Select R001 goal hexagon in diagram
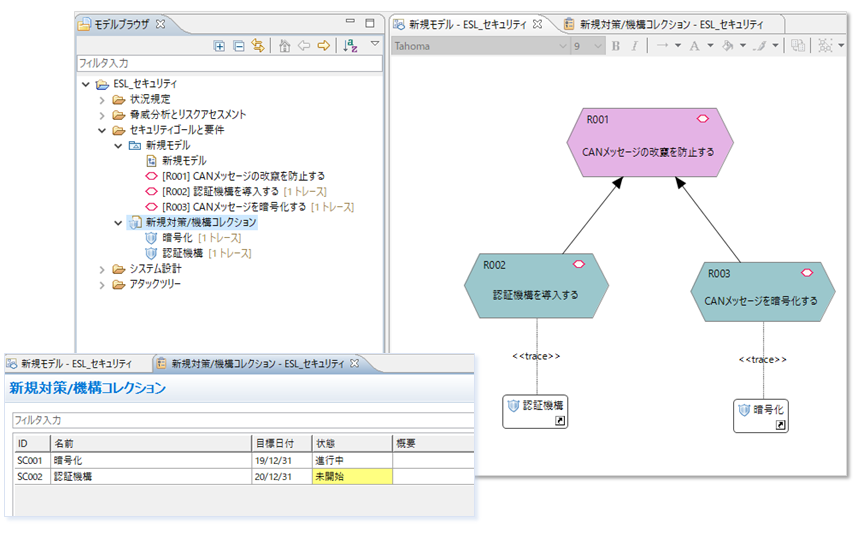 (x=650, y=142)
